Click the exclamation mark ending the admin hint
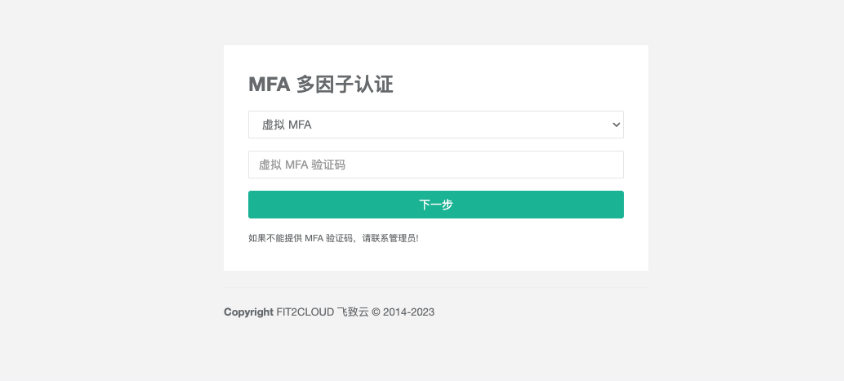The height and width of the screenshot is (381, 844). click(417, 238)
